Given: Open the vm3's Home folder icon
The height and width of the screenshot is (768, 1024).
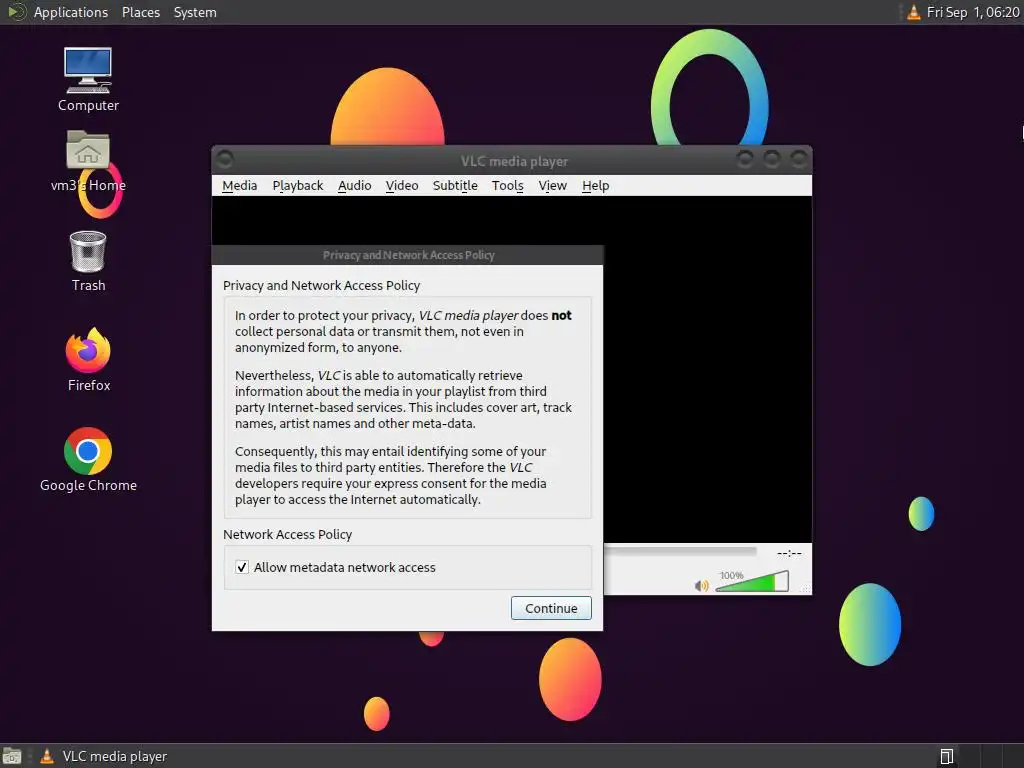Looking at the screenshot, I should tap(88, 160).
